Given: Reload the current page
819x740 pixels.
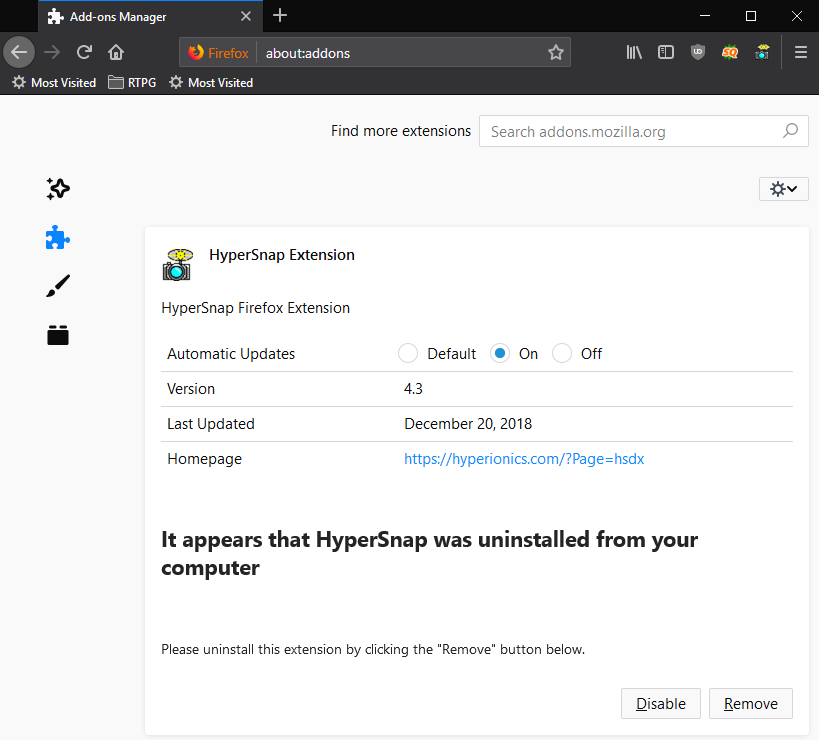Looking at the screenshot, I should (84, 52).
